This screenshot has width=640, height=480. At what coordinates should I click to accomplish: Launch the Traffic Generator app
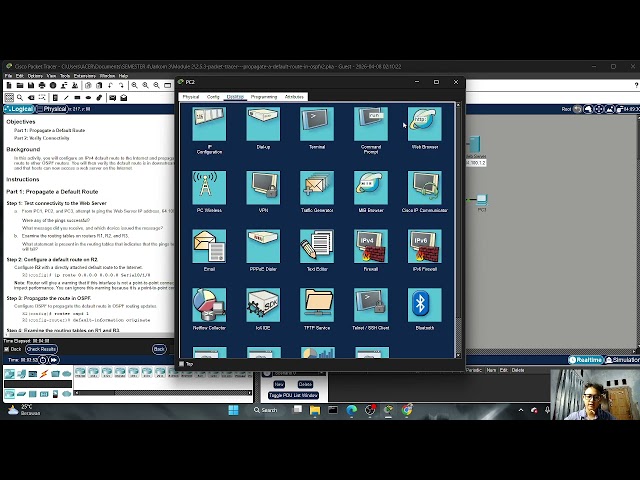click(317, 188)
